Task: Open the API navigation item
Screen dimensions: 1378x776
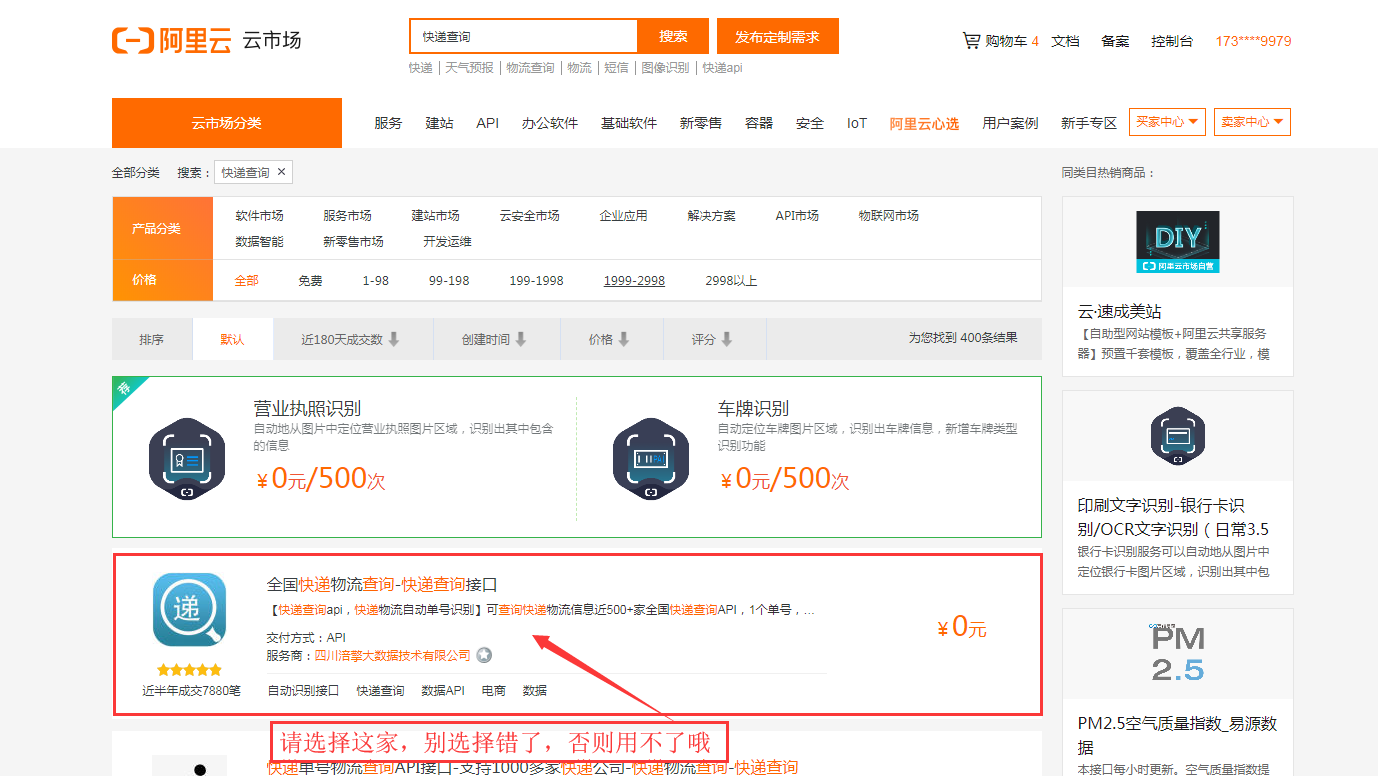Action: (487, 123)
